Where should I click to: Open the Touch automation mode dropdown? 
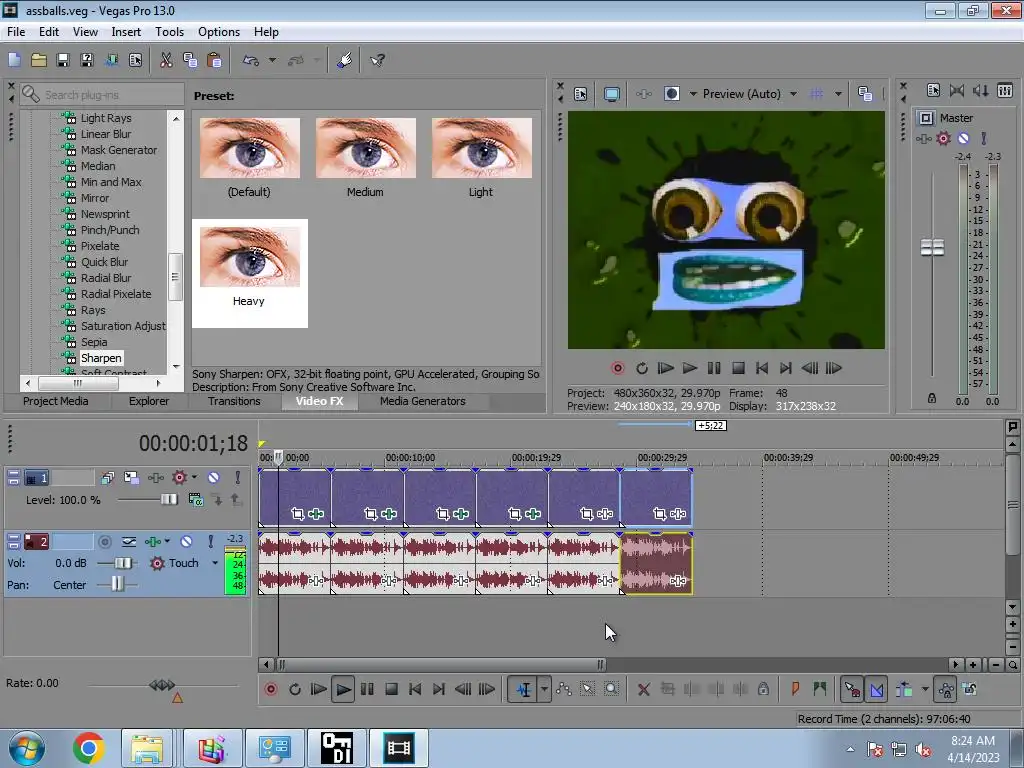pyautogui.click(x=215, y=563)
